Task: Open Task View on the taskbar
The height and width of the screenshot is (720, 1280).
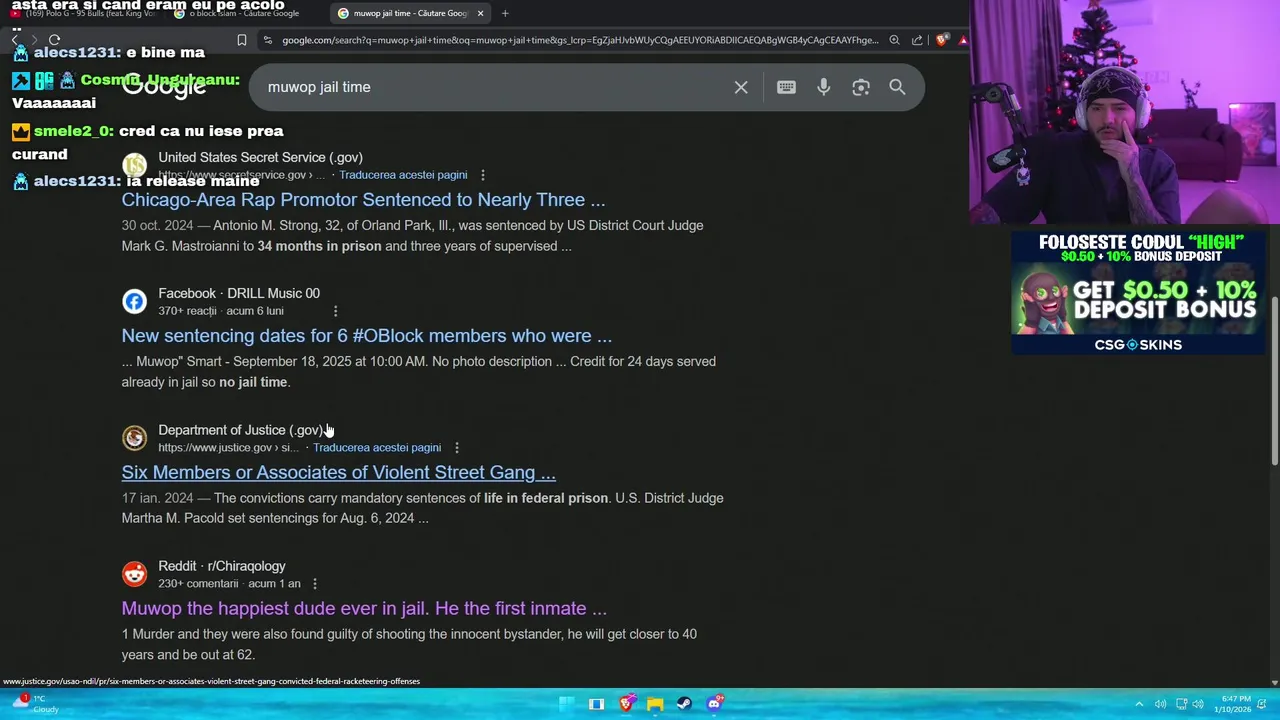Action: click(x=596, y=704)
